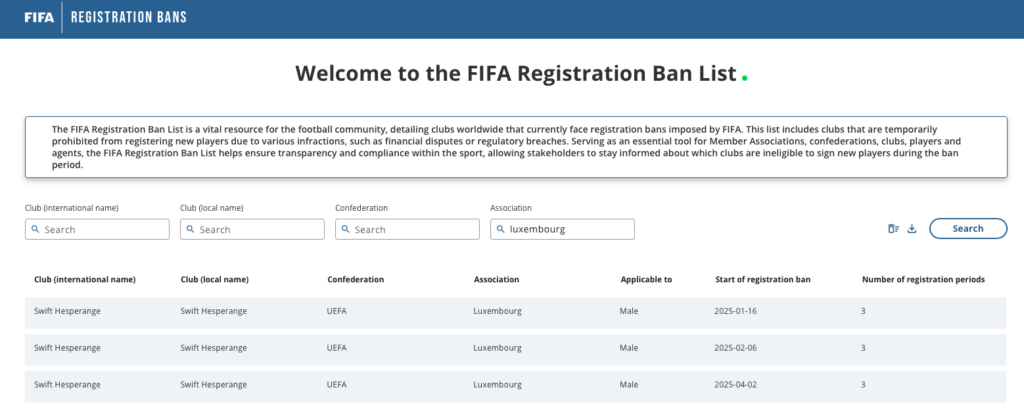
Task: Click the magnifier icon in Confederation field
Action: (x=345, y=229)
